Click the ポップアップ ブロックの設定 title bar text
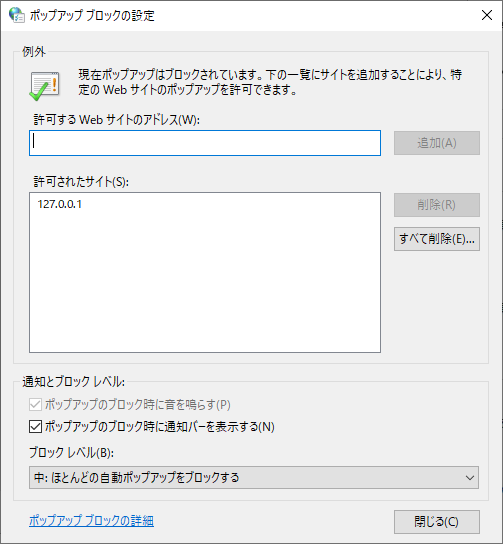503x544 pixels. [x=92, y=15]
